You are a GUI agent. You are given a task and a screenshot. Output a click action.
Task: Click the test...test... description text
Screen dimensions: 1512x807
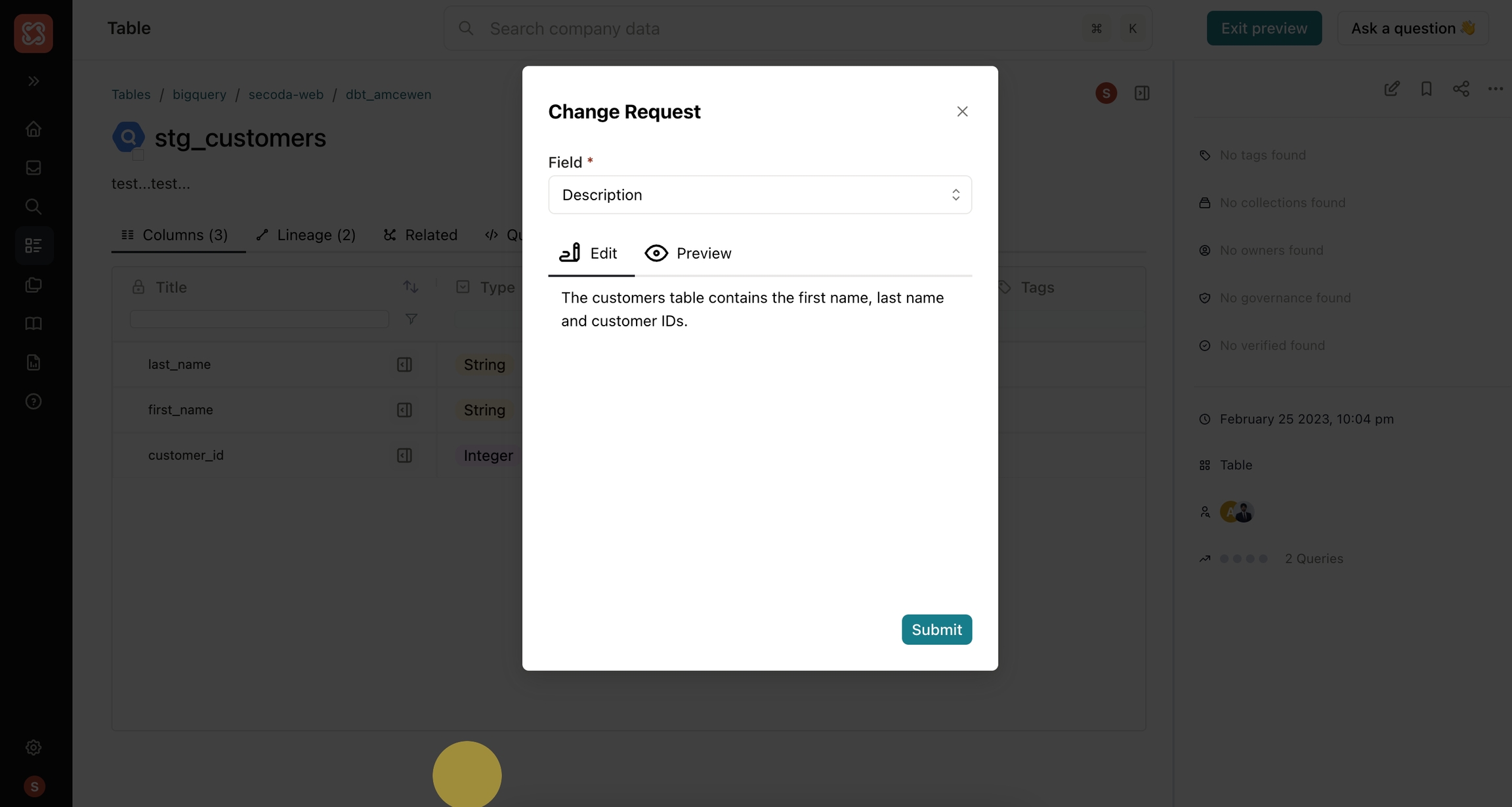[151, 184]
